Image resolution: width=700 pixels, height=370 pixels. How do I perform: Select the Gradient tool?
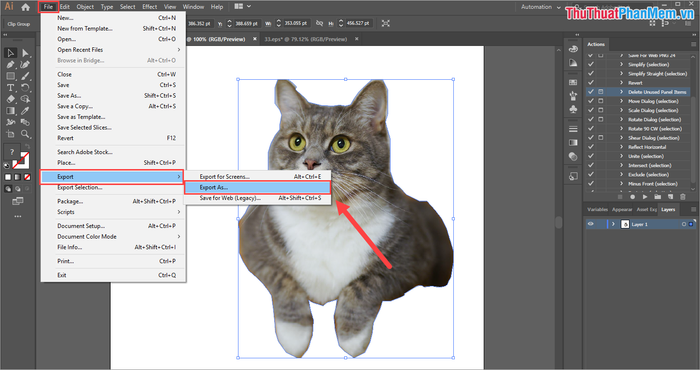(x=10, y=111)
